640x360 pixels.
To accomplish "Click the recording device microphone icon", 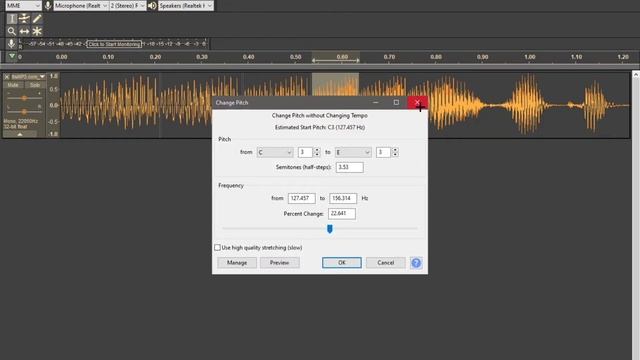I will (x=48, y=6).
